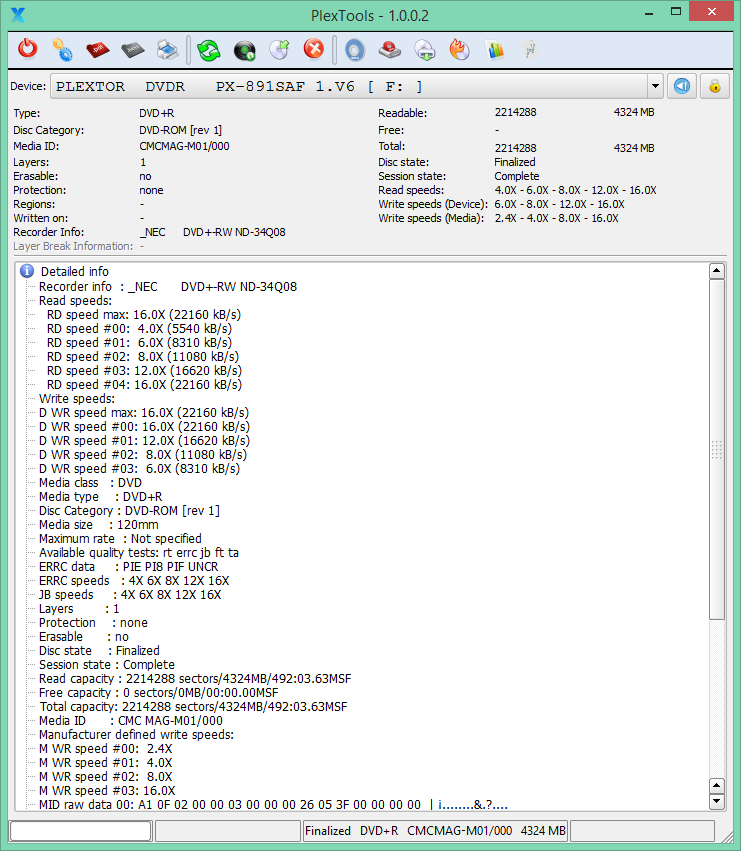Select Free capacity : 0 sectors row
Viewport: 741px width, 851px height.
pyautogui.click(x=159, y=693)
